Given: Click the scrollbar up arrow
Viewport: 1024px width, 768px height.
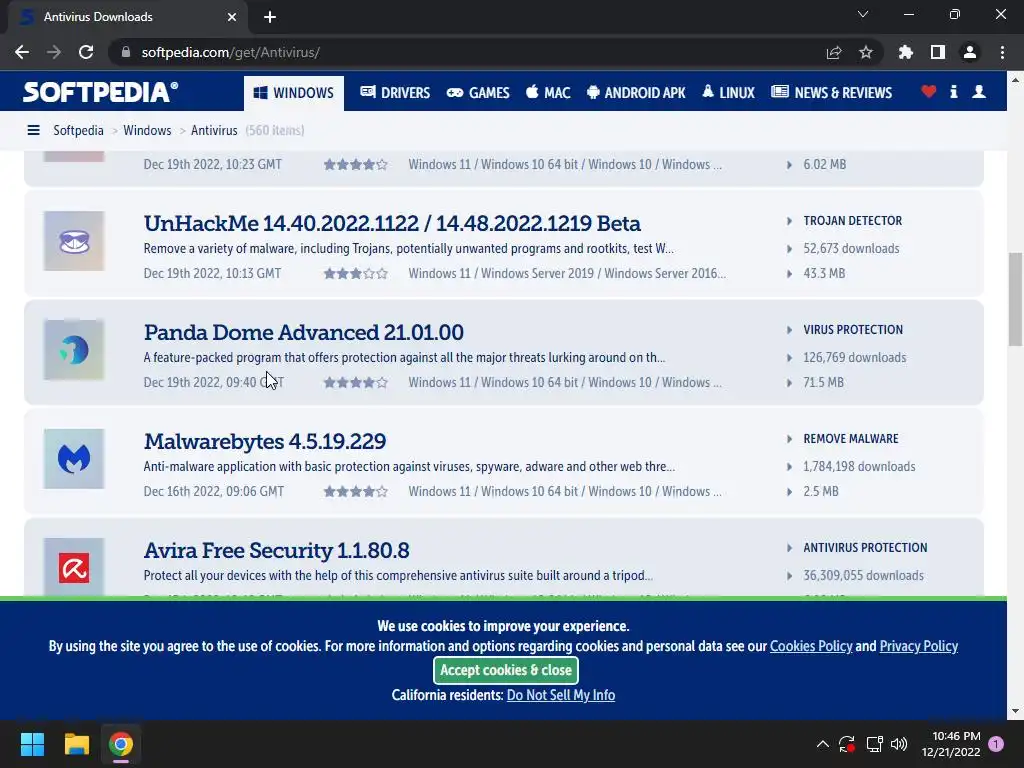Looking at the screenshot, I should pos(1016,80).
